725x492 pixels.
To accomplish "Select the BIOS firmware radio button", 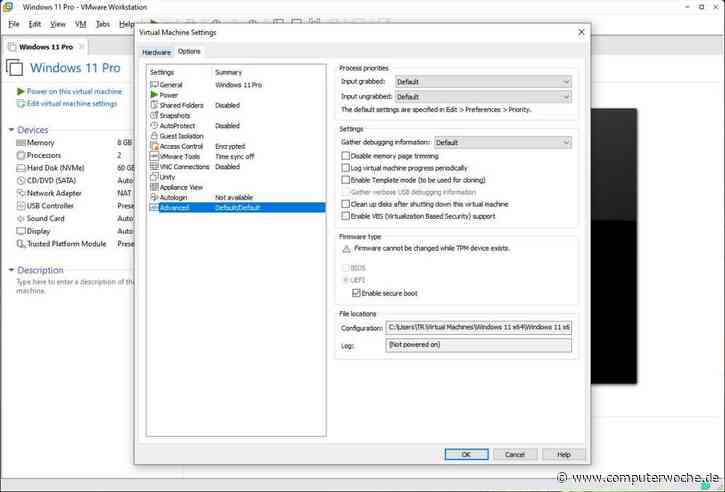I will (x=345, y=268).
